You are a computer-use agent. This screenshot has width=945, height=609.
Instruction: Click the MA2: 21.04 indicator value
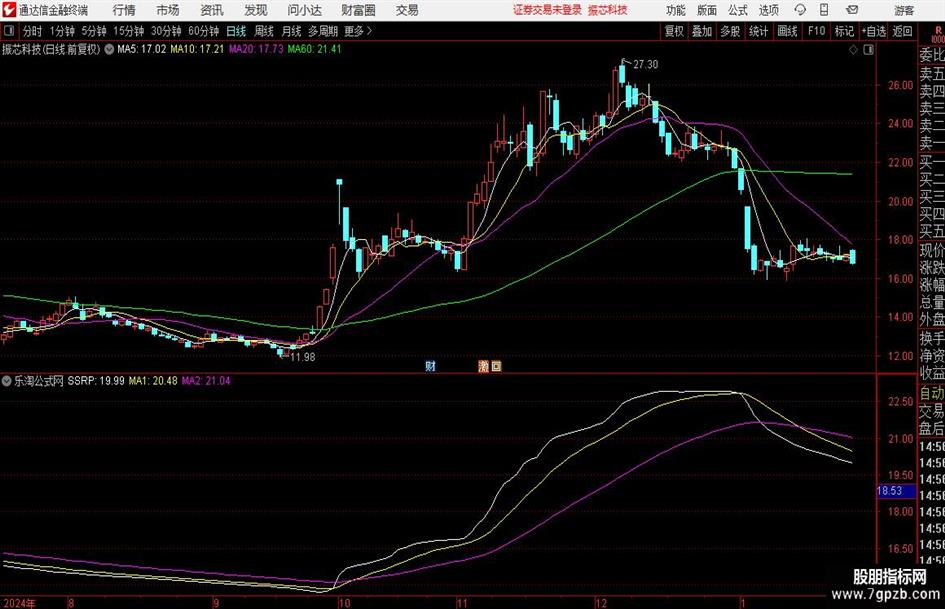[x=206, y=380]
